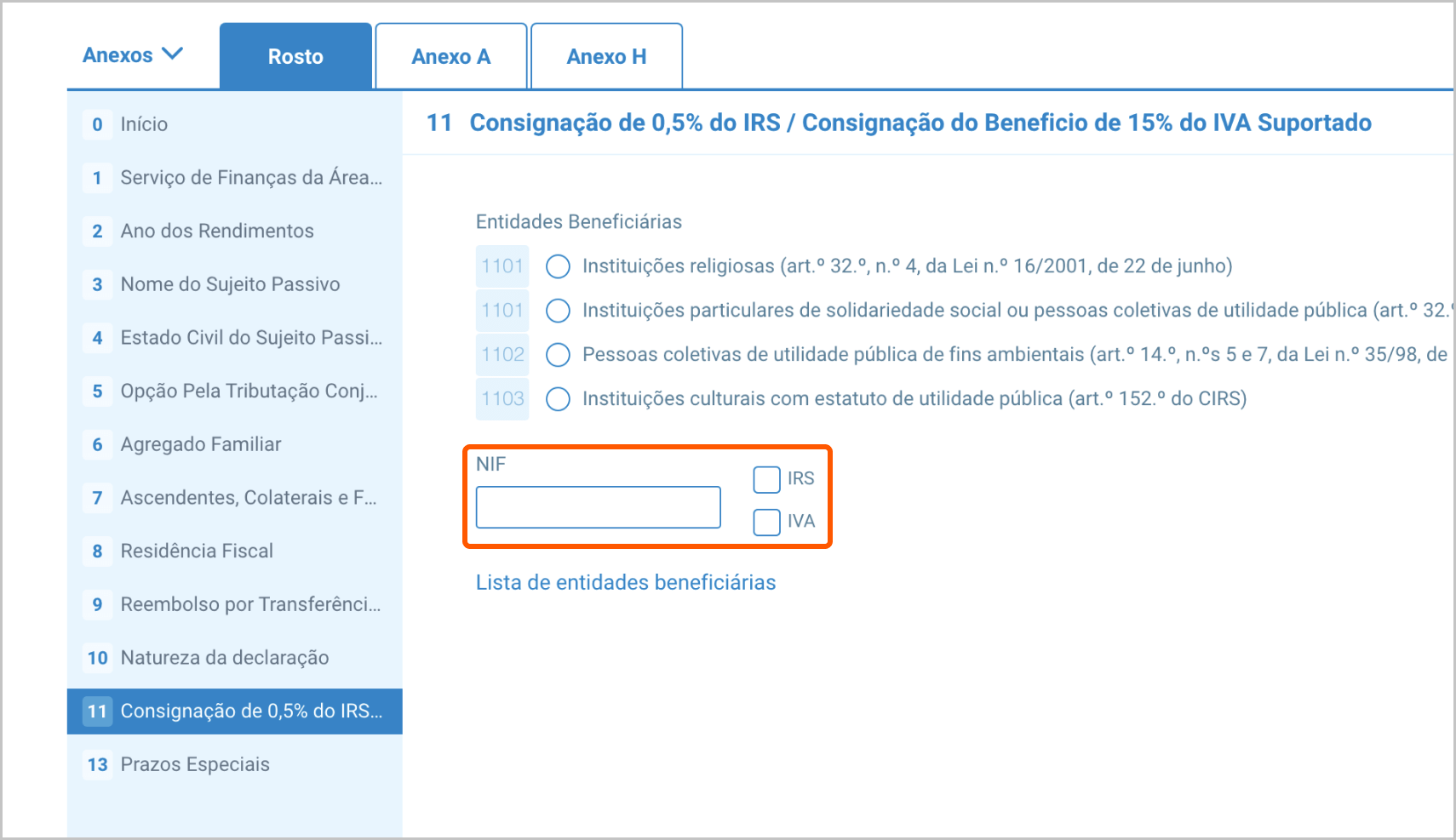This screenshot has width=1456, height=840.
Task: Open Nome do Sujeito Passivo section
Action: click(230, 284)
